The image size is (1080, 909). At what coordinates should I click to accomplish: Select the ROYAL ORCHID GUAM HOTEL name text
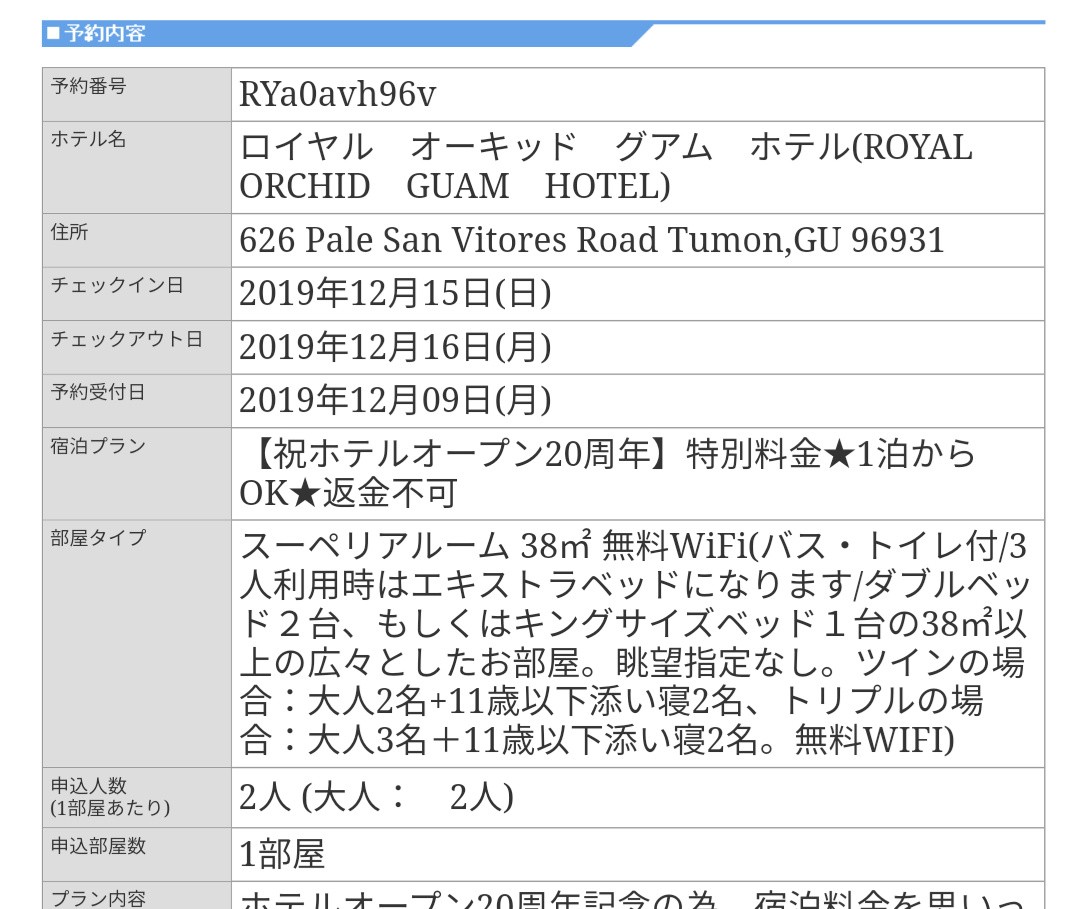[605, 167]
